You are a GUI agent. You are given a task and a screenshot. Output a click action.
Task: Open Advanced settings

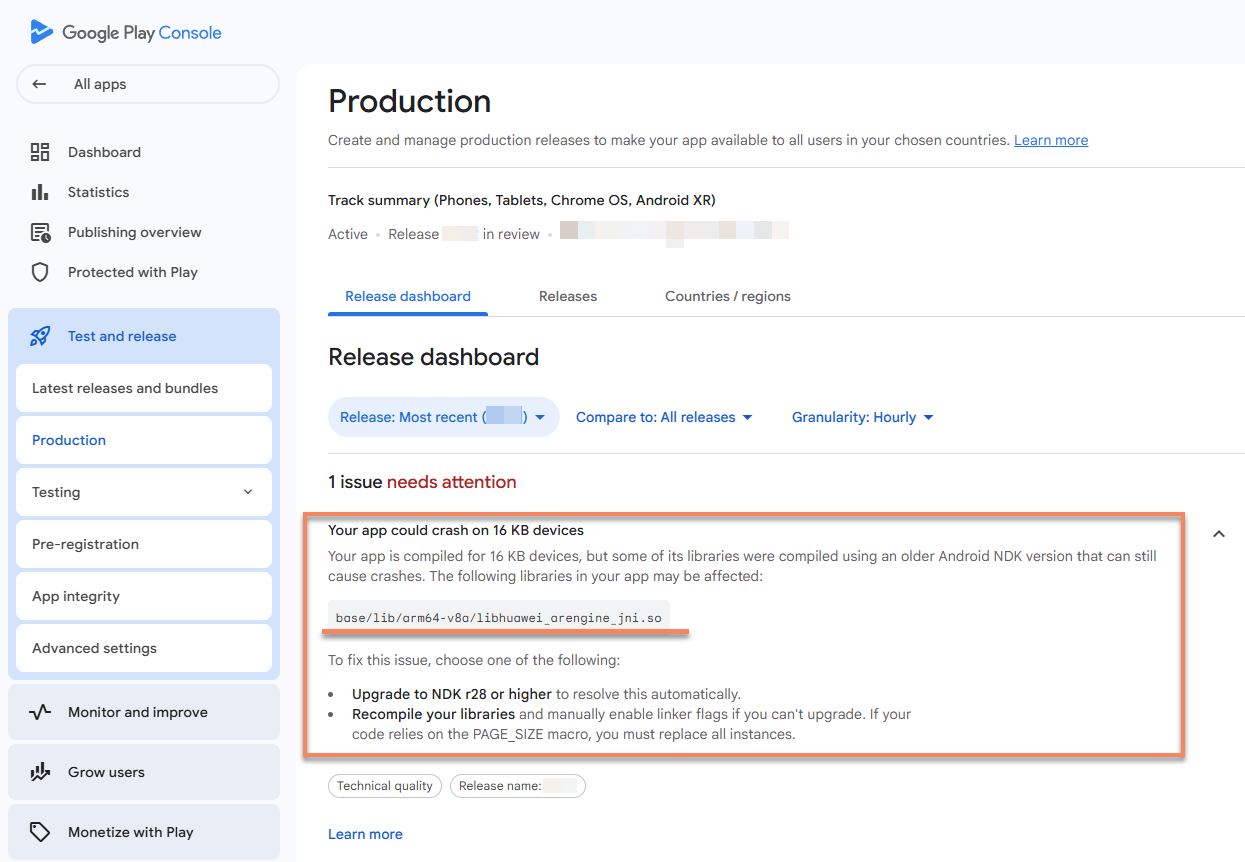[x=144, y=648]
